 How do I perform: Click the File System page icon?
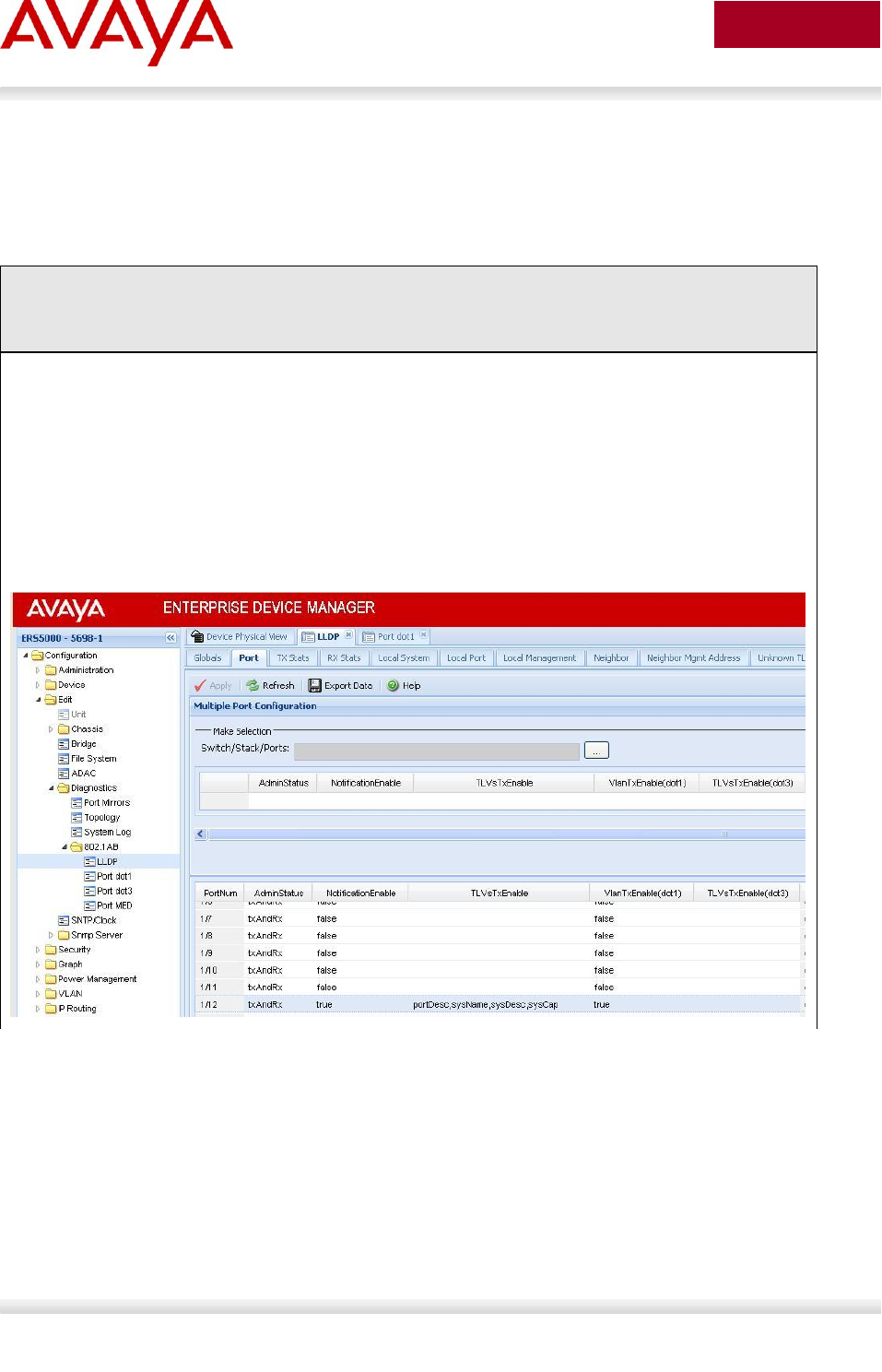(x=64, y=759)
